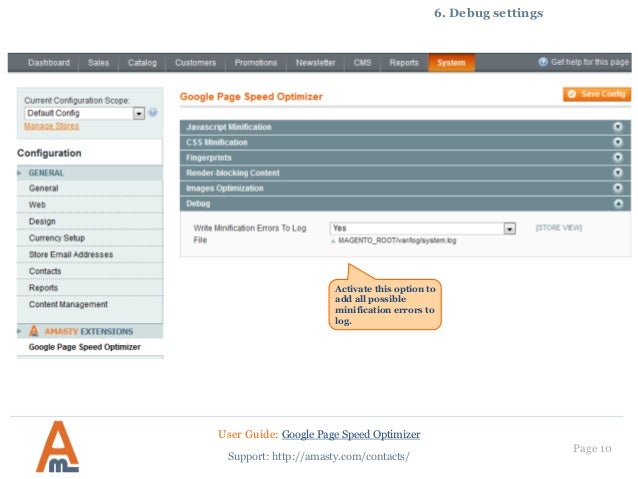Open the Reports menu in top navigation

[x=404, y=63]
